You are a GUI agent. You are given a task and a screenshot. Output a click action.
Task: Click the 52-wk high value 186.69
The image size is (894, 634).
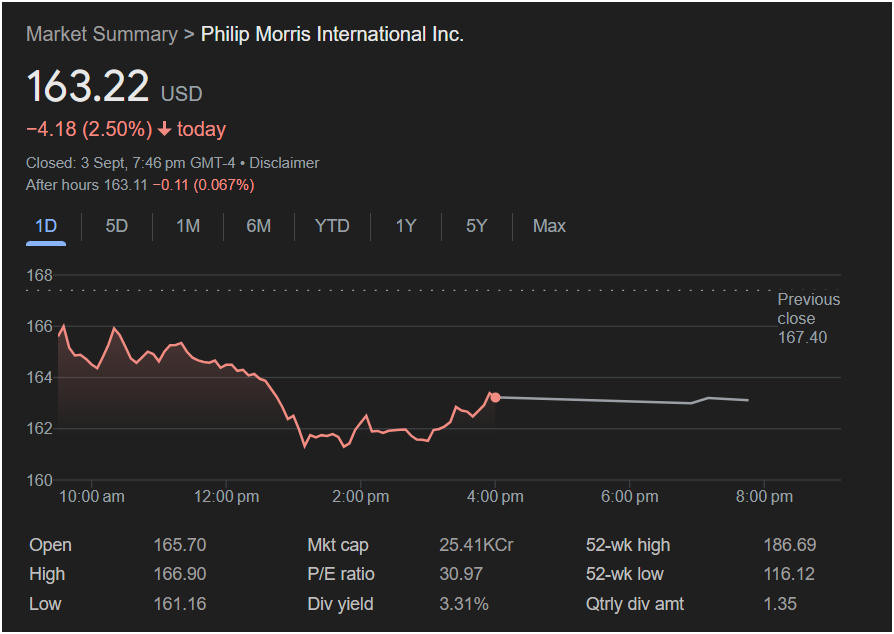pyautogui.click(x=790, y=545)
